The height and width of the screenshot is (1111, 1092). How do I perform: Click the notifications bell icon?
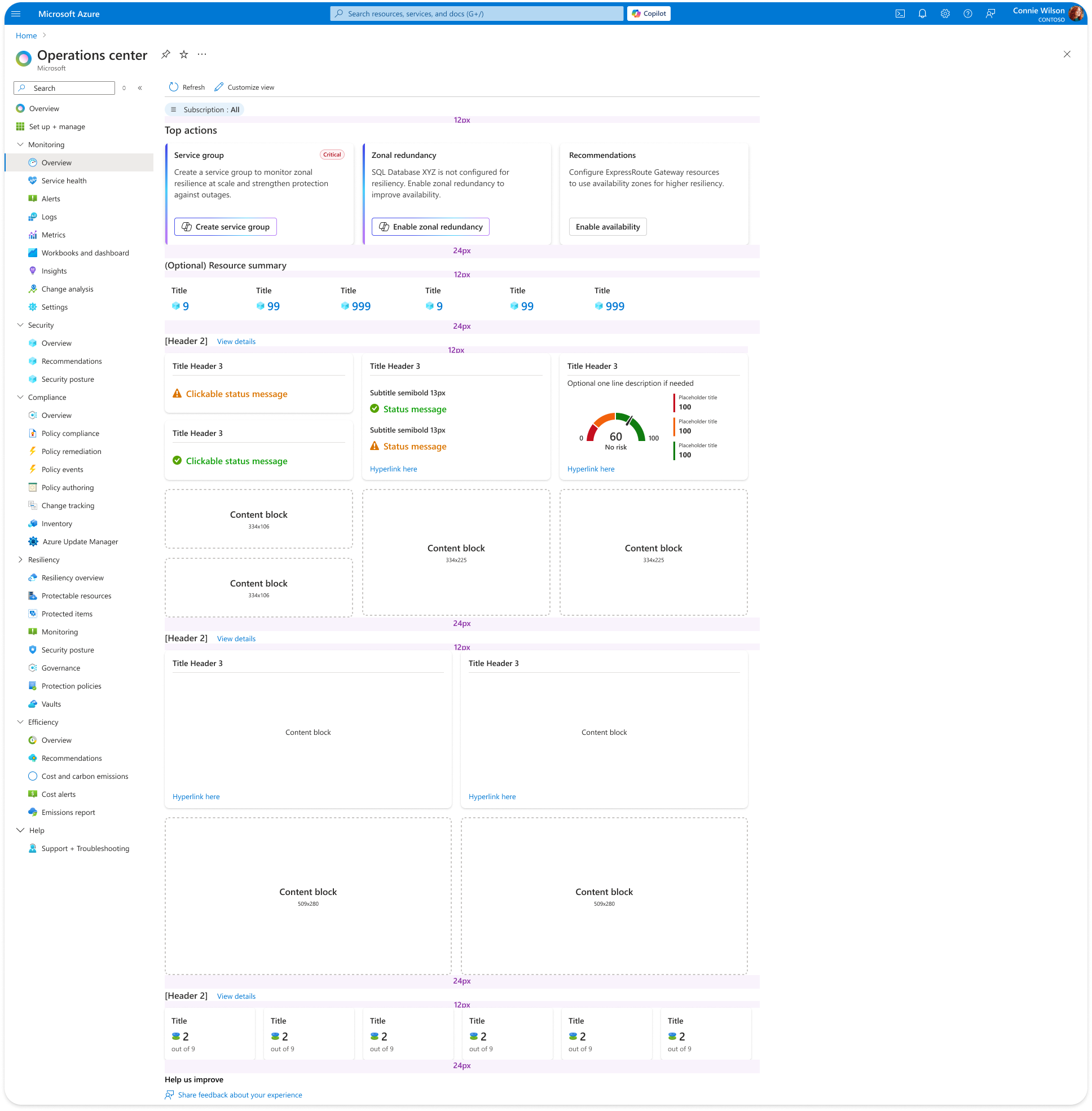pyautogui.click(x=922, y=14)
